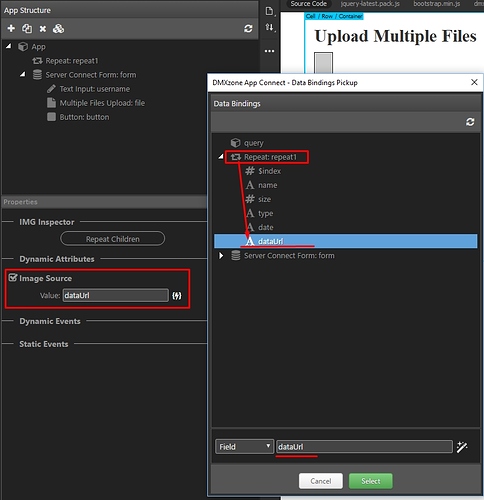Refresh the Data Bindings panel
The image size is (484, 500).
coord(470,122)
